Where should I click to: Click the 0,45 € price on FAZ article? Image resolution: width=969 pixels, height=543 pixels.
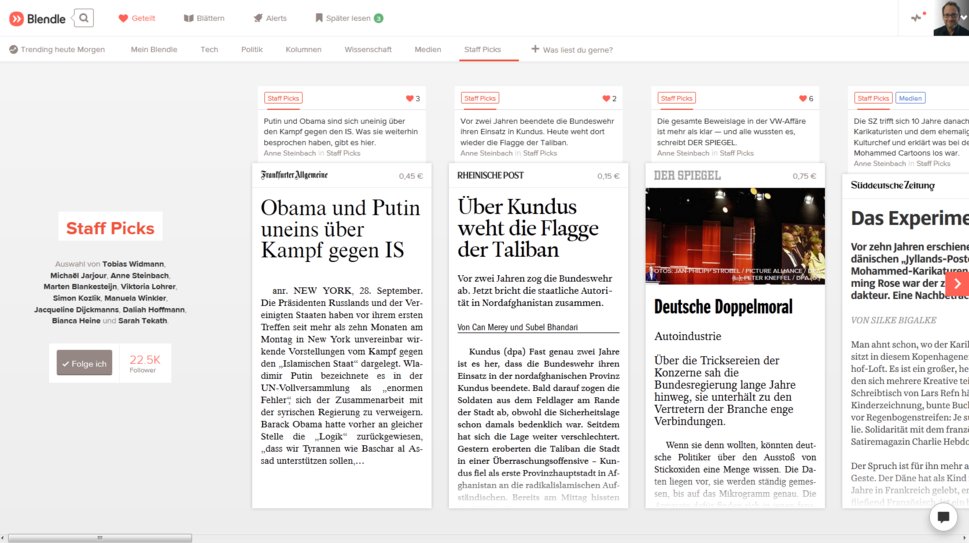pyautogui.click(x=410, y=176)
